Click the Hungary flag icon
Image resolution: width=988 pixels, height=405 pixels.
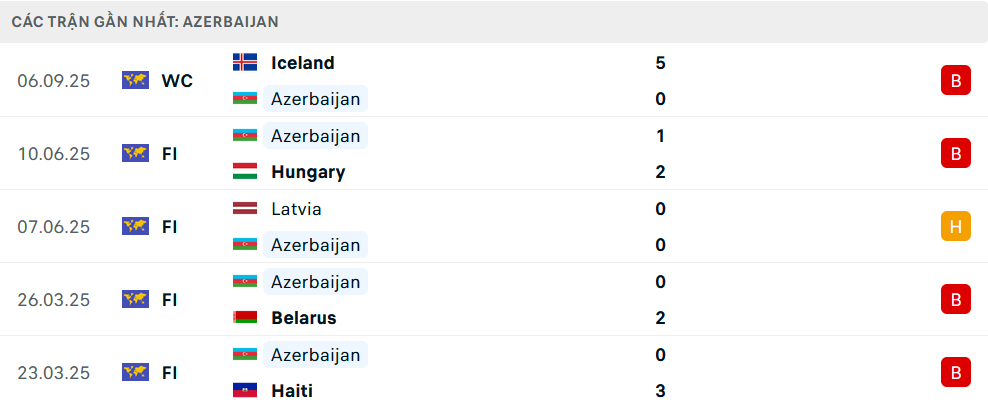coord(244,172)
